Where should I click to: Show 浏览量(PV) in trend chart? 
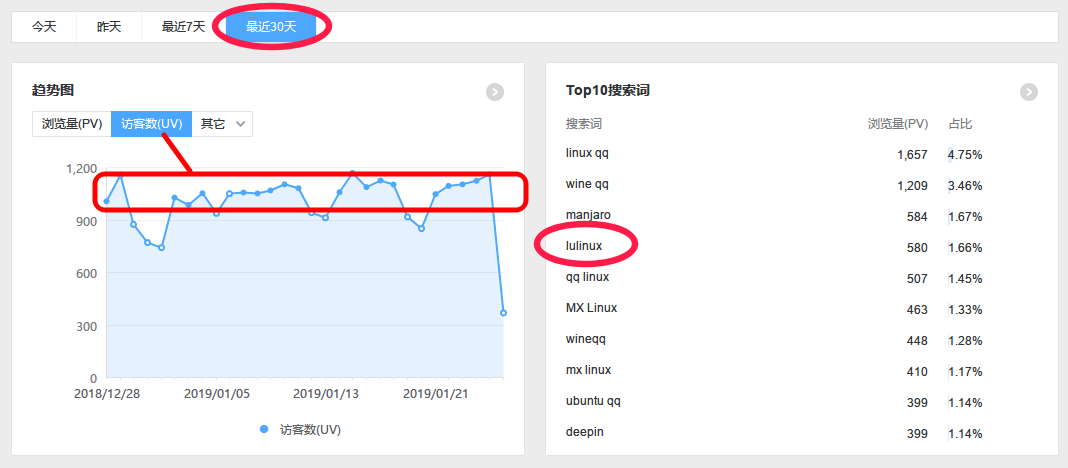72,124
